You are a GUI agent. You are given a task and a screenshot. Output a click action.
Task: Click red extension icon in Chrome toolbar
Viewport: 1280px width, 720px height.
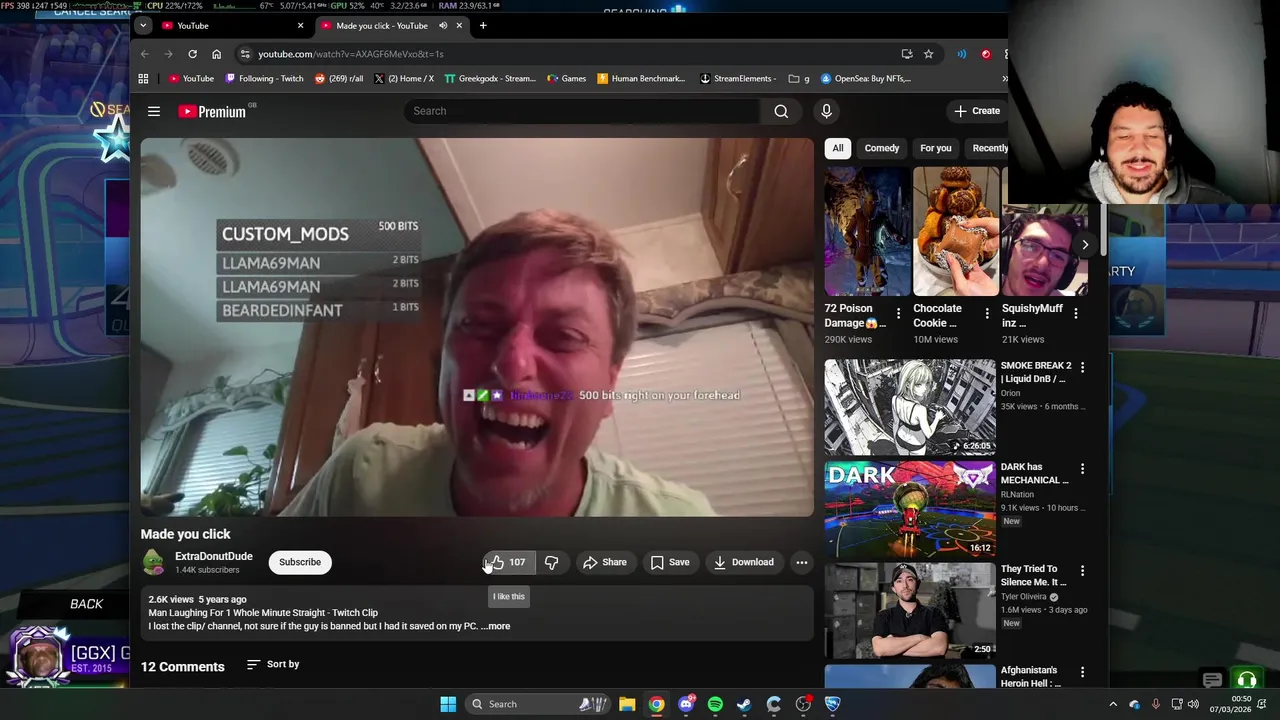click(986, 54)
